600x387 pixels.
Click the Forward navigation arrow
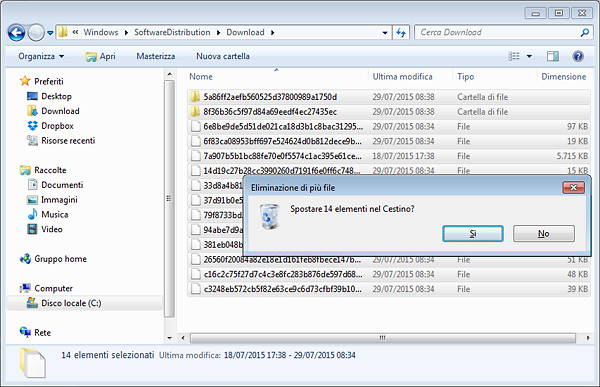point(36,33)
